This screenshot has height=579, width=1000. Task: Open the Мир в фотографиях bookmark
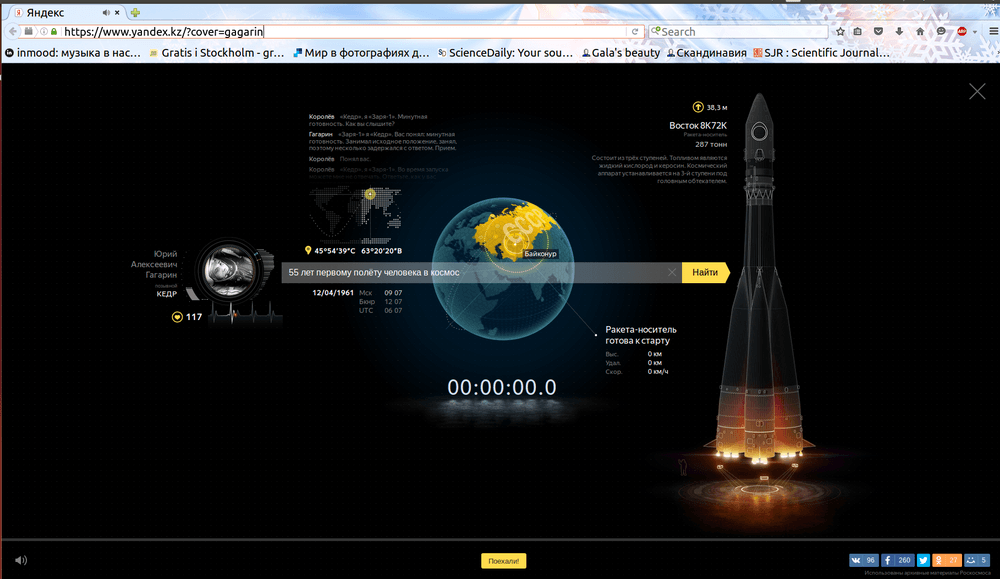pyautogui.click(x=361, y=53)
